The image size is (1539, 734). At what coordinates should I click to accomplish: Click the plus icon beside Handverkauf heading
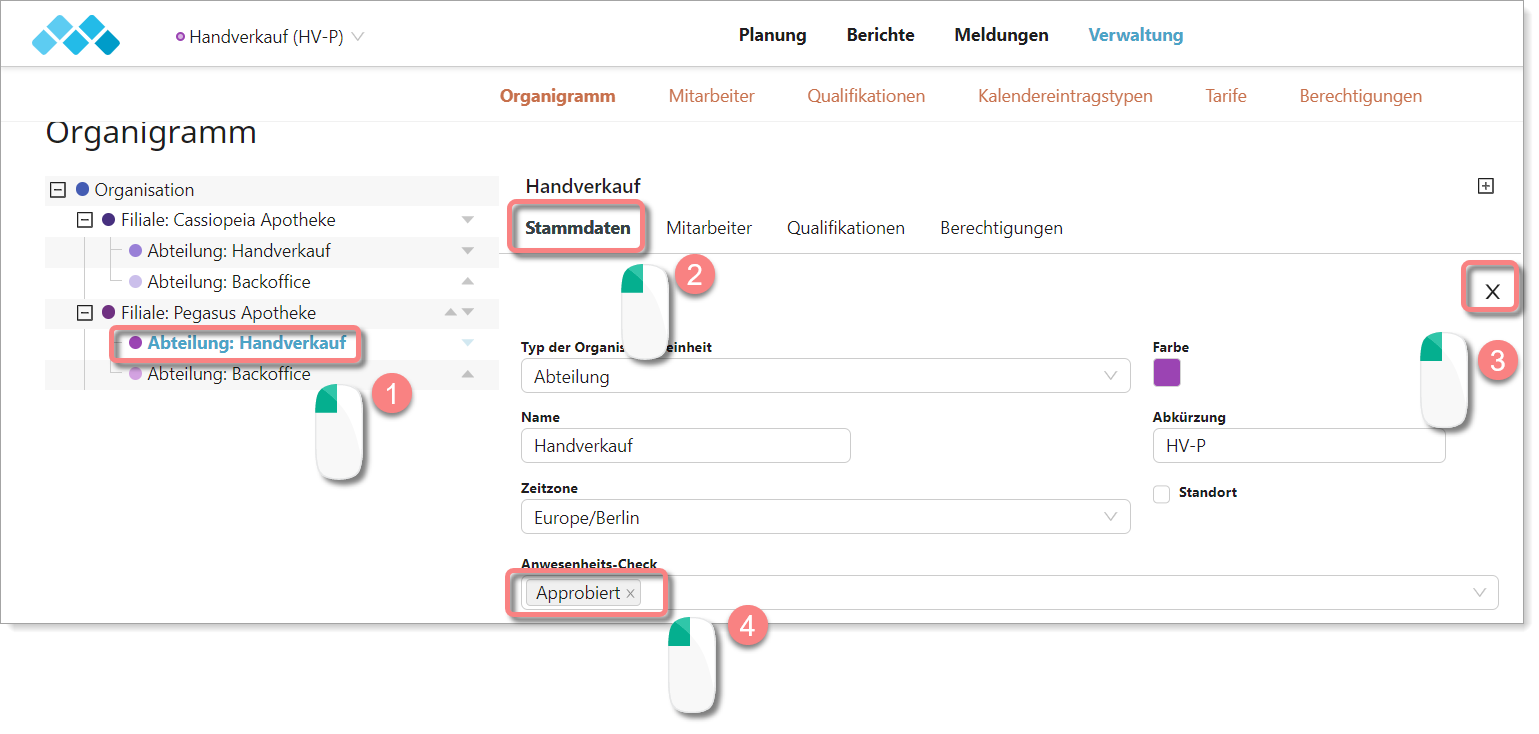[1486, 186]
